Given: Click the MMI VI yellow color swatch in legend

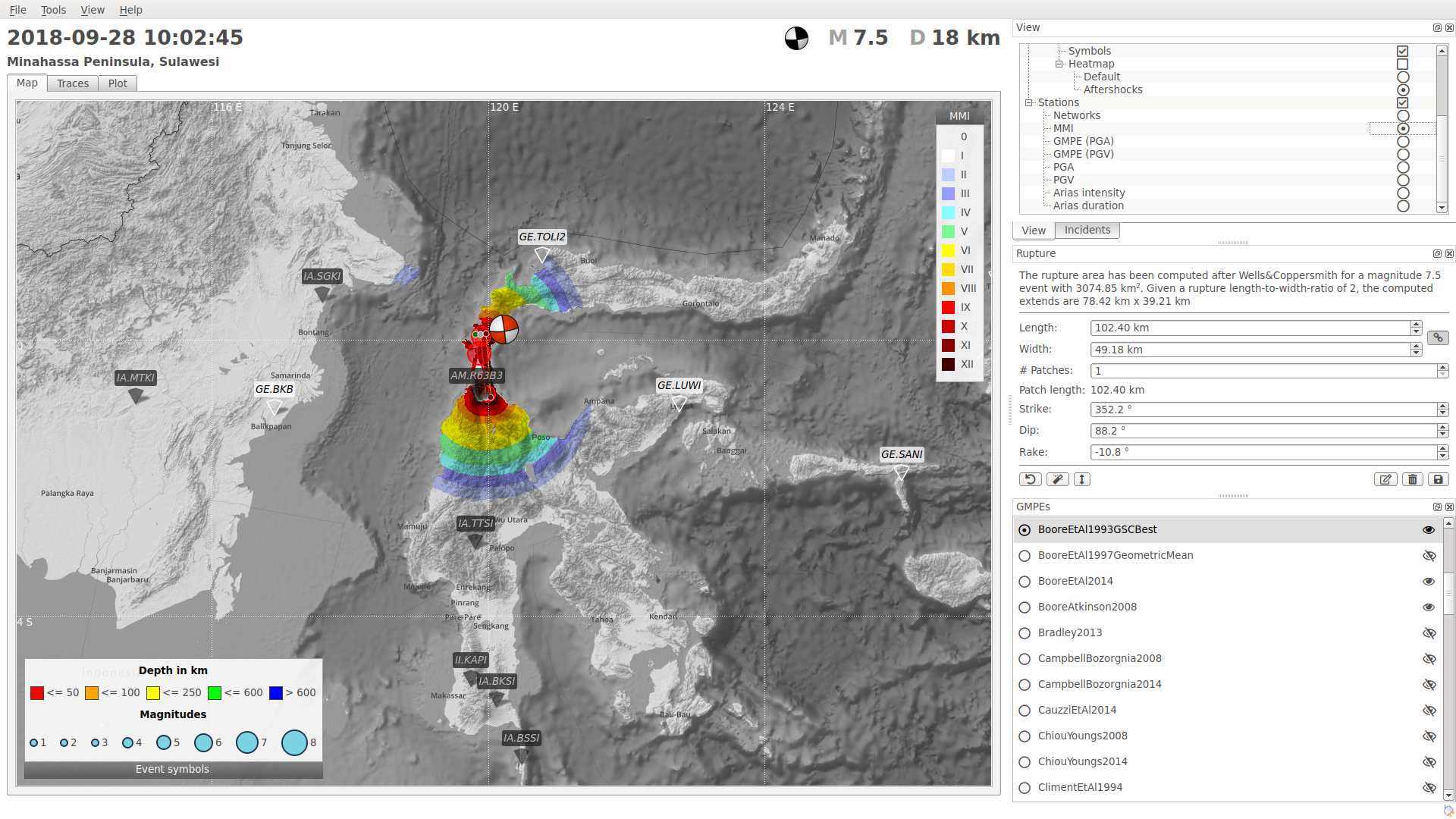Looking at the screenshot, I should click(948, 250).
